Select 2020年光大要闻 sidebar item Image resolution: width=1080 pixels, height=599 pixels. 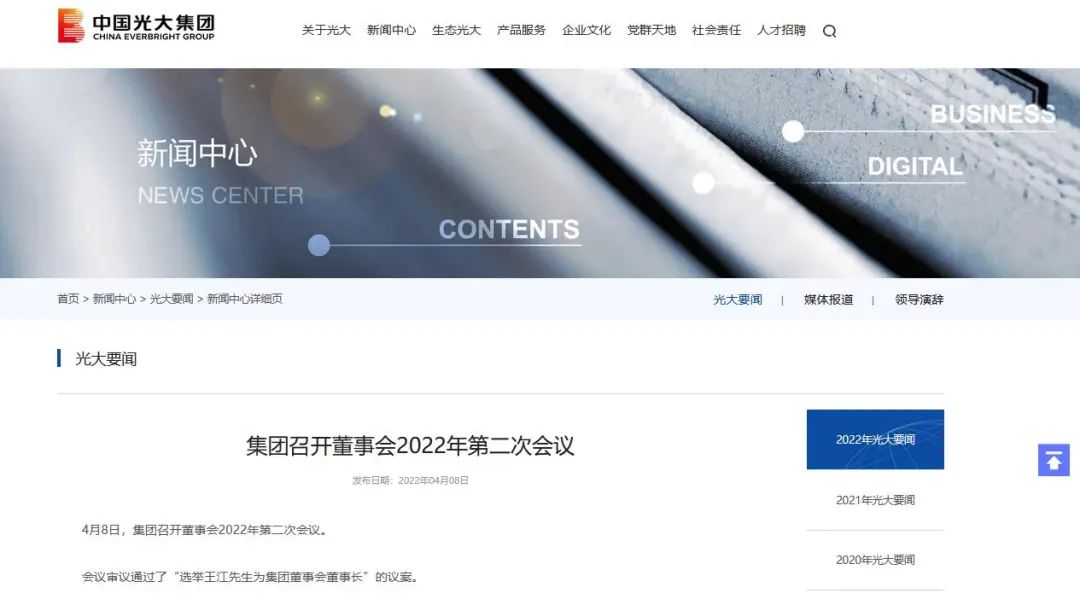[x=875, y=560]
